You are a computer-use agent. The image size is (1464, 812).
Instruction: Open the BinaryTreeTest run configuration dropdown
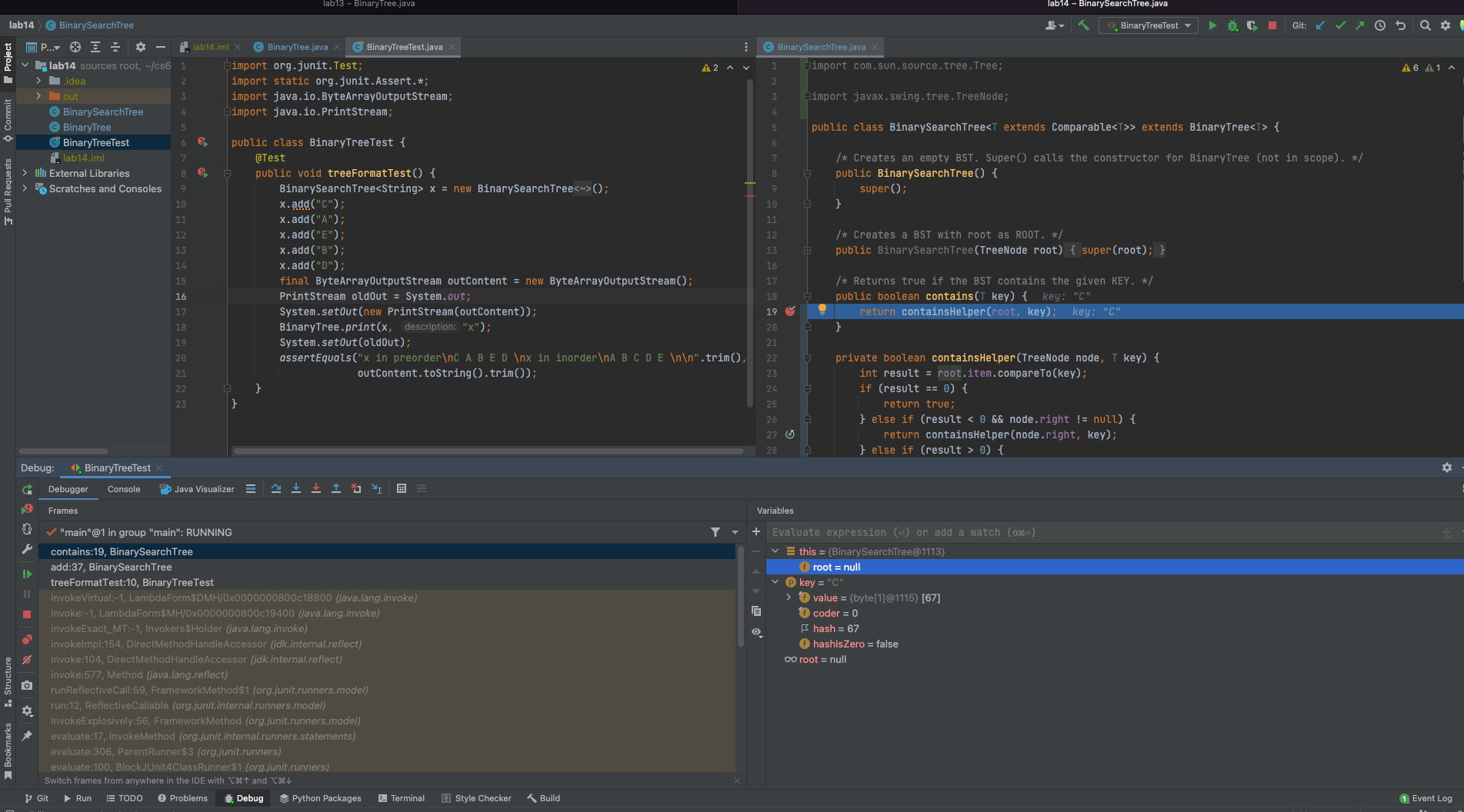pos(1149,25)
